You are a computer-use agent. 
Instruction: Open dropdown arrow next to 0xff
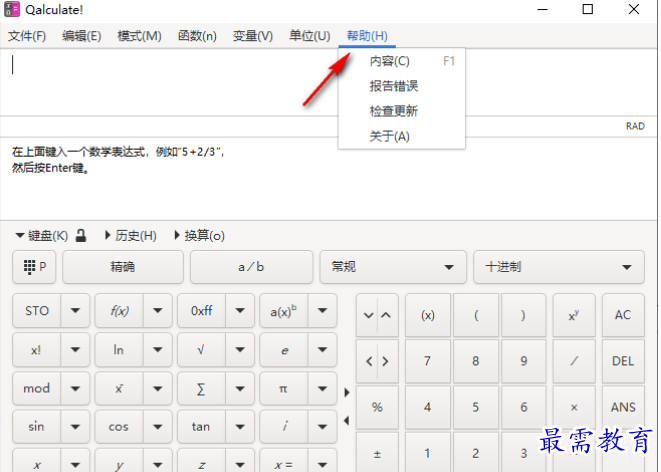point(240,311)
